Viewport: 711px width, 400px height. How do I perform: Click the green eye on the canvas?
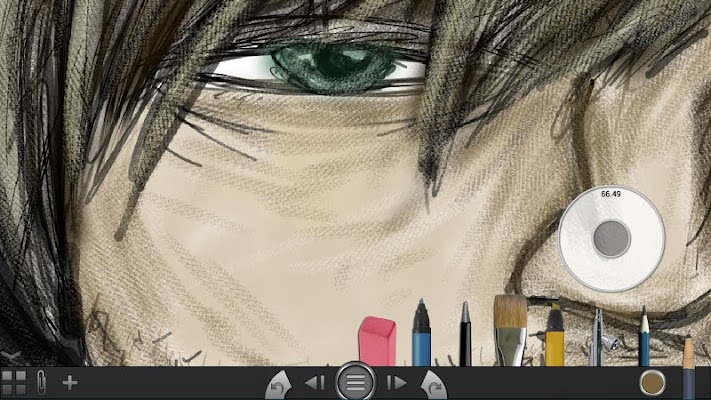point(336,68)
